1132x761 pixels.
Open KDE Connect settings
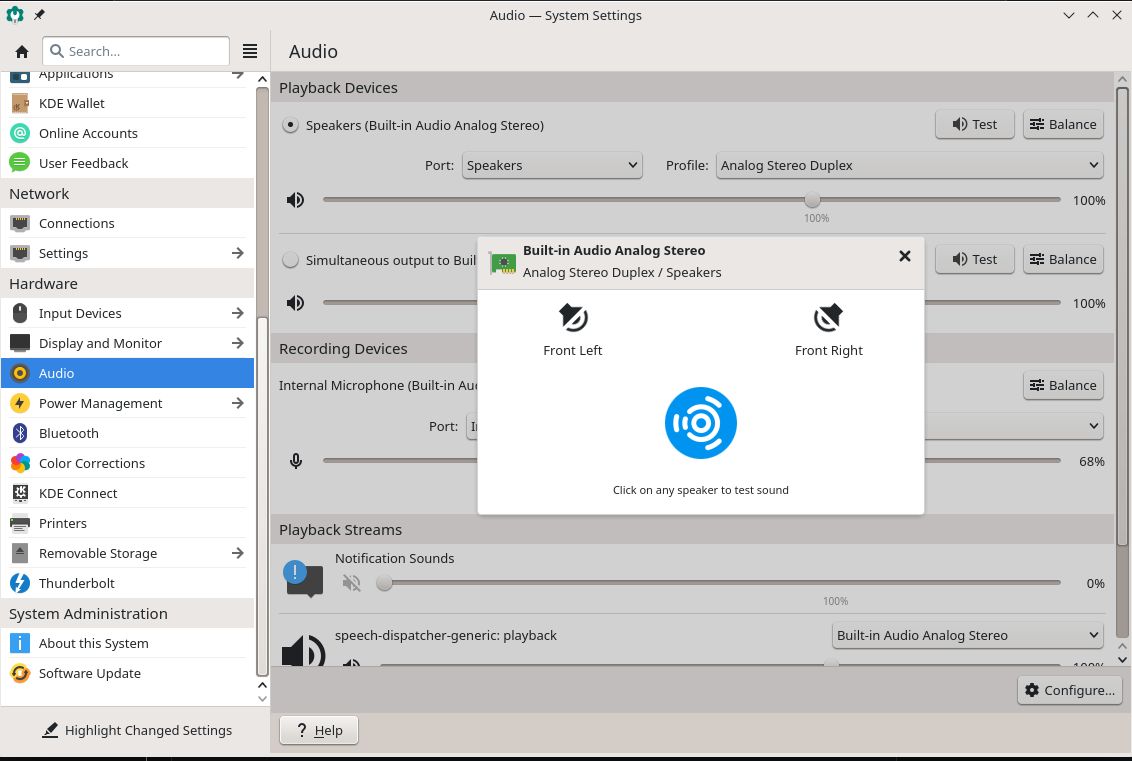(x=128, y=493)
